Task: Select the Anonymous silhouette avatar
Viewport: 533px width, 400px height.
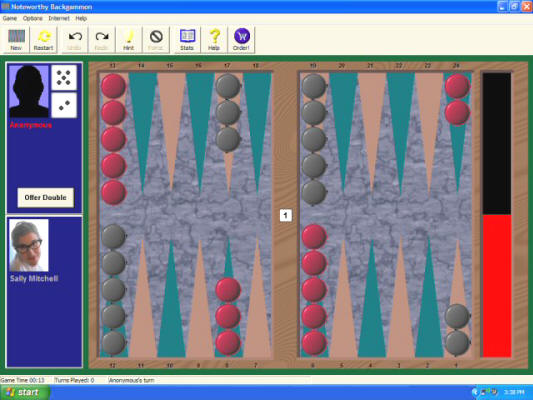Action: [29, 91]
